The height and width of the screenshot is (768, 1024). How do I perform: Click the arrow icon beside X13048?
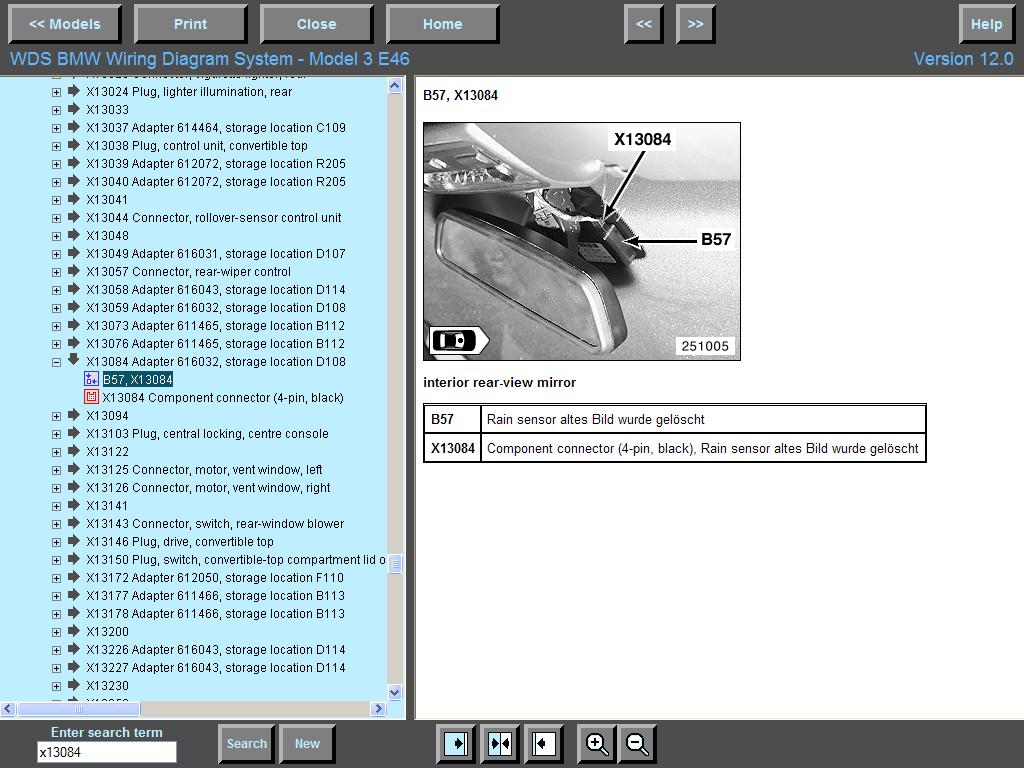(x=74, y=234)
